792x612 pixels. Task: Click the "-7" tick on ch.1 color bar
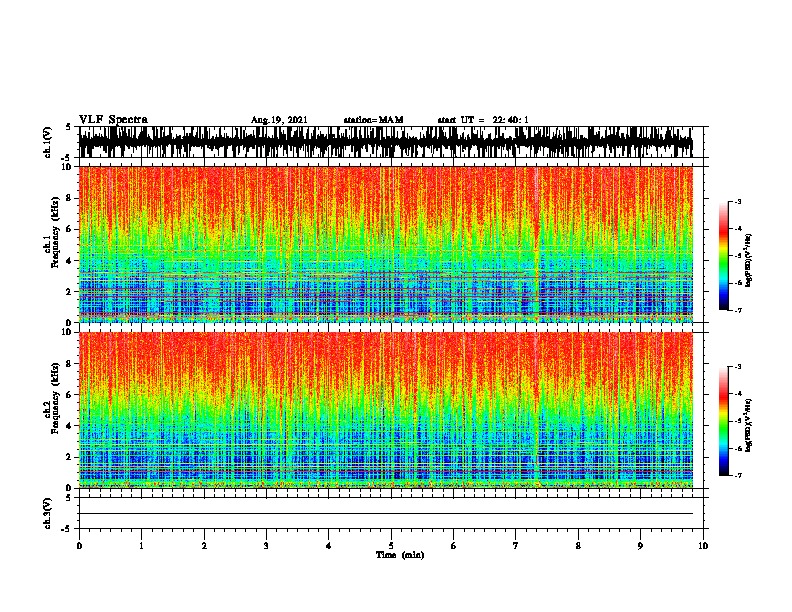point(737,310)
